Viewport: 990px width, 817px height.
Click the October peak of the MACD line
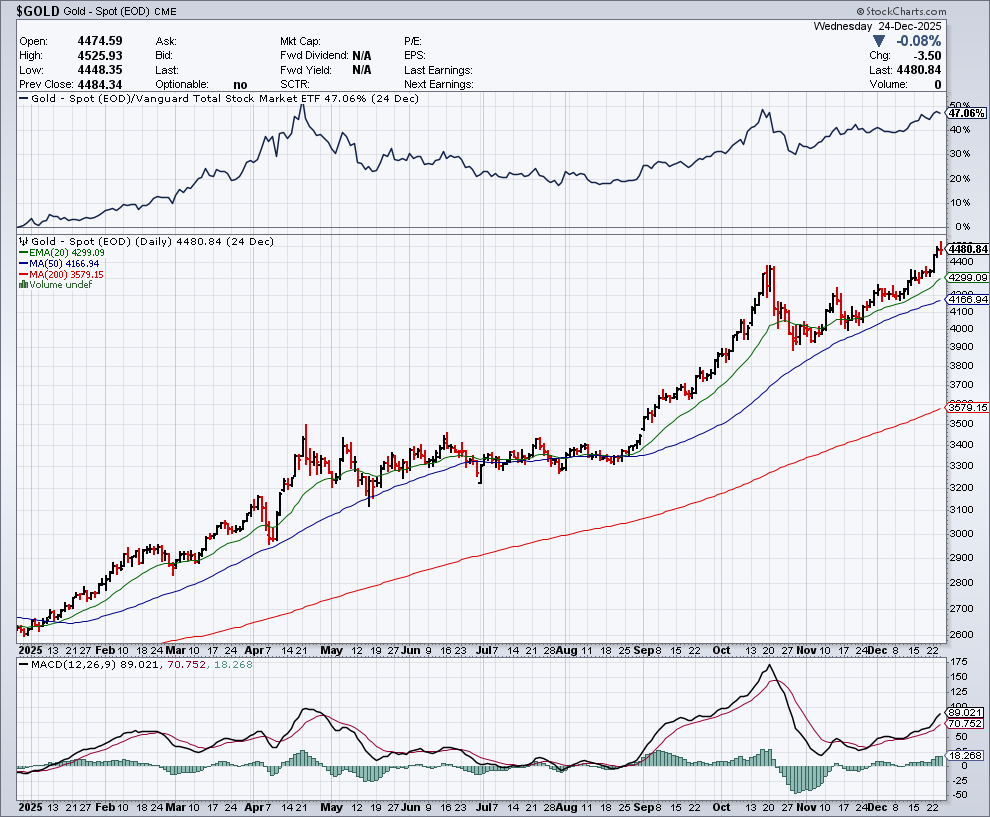[768, 666]
